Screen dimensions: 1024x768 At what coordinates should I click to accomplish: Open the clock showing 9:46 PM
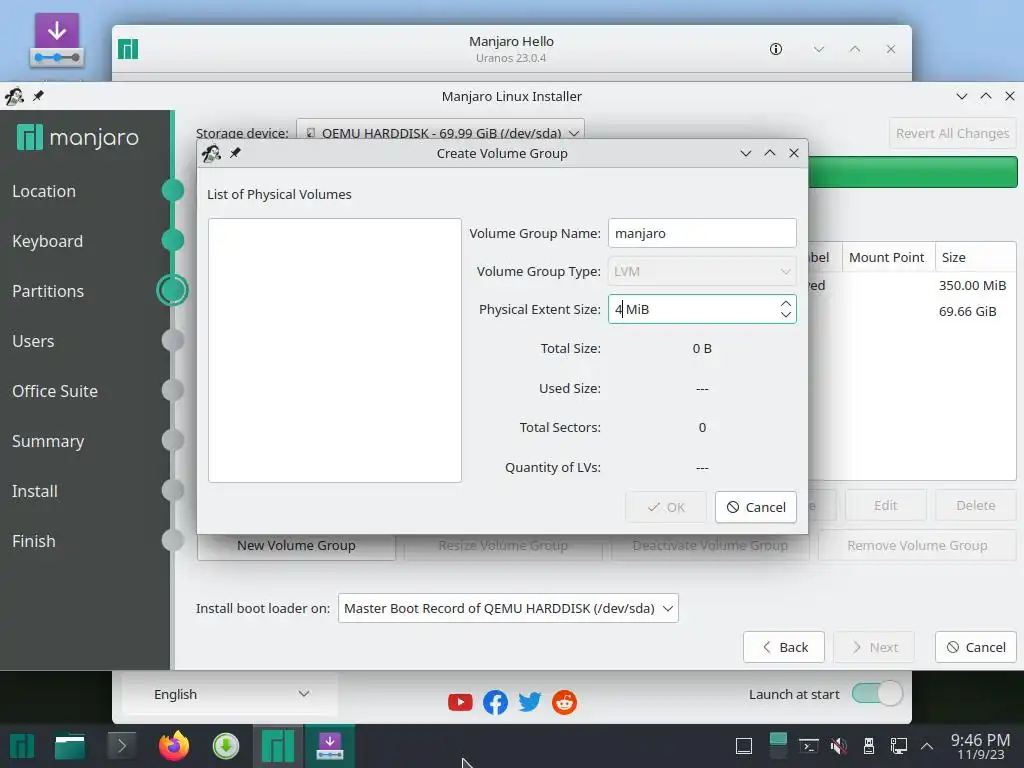click(x=980, y=746)
